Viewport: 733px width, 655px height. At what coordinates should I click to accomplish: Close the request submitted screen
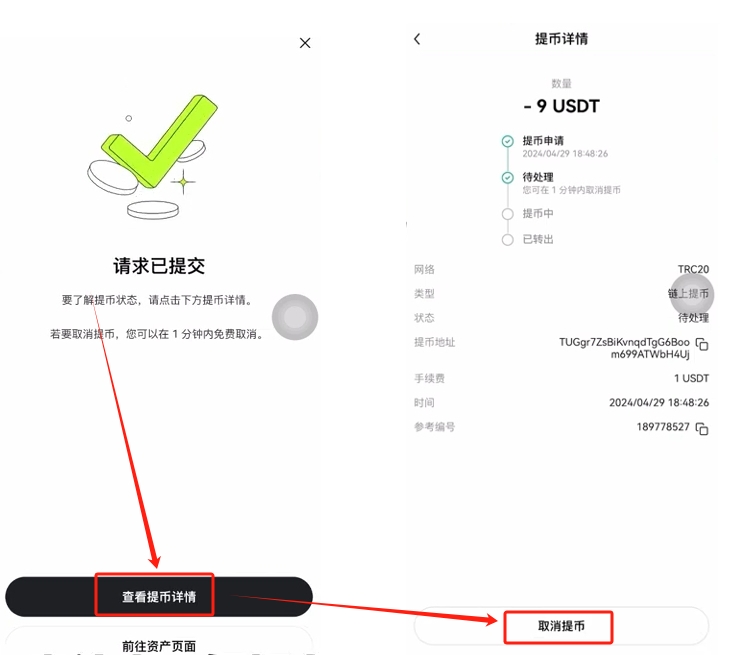click(305, 43)
